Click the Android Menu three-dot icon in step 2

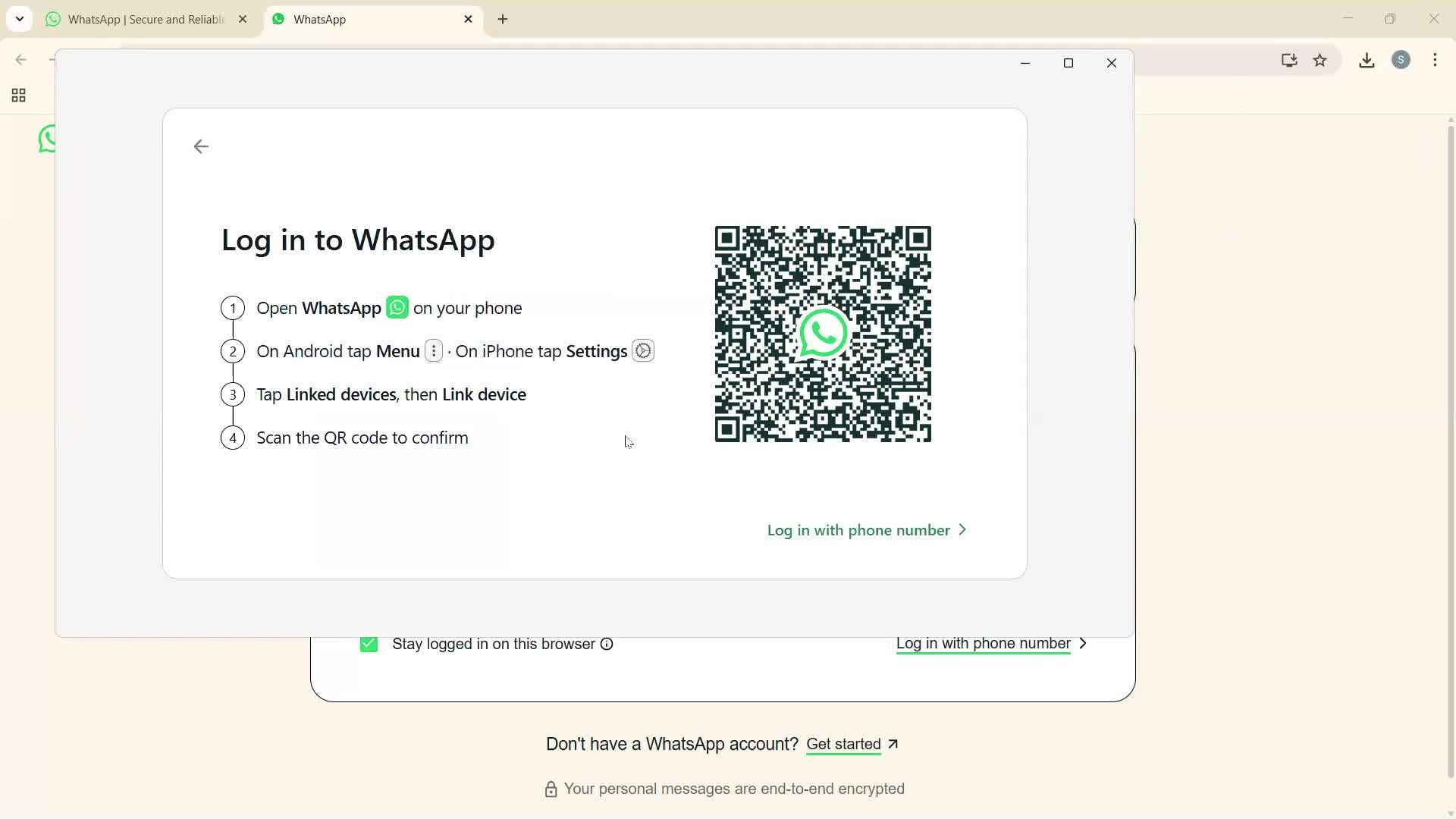pos(433,350)
